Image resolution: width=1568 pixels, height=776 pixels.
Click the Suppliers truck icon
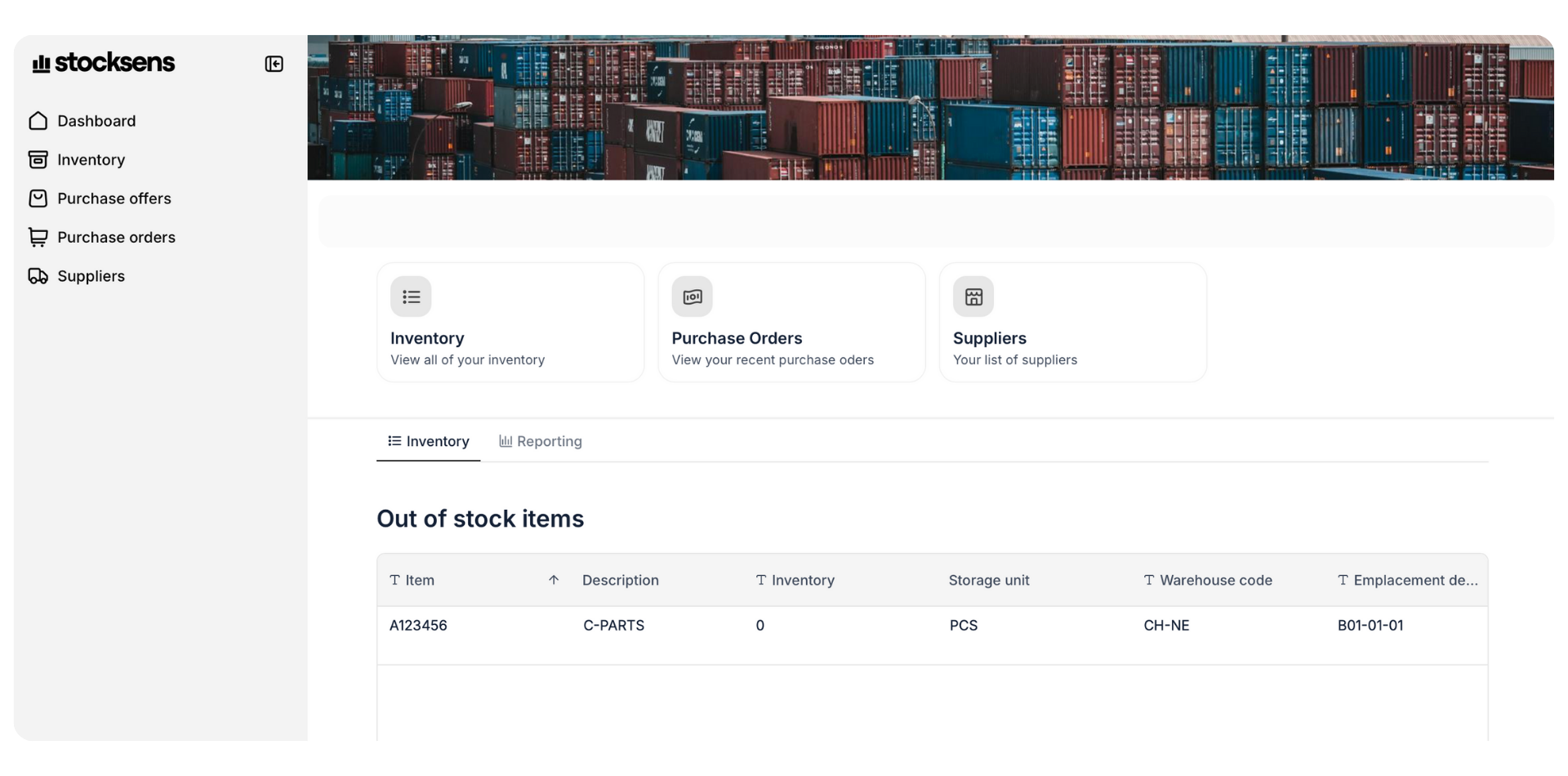coord(38,276)
